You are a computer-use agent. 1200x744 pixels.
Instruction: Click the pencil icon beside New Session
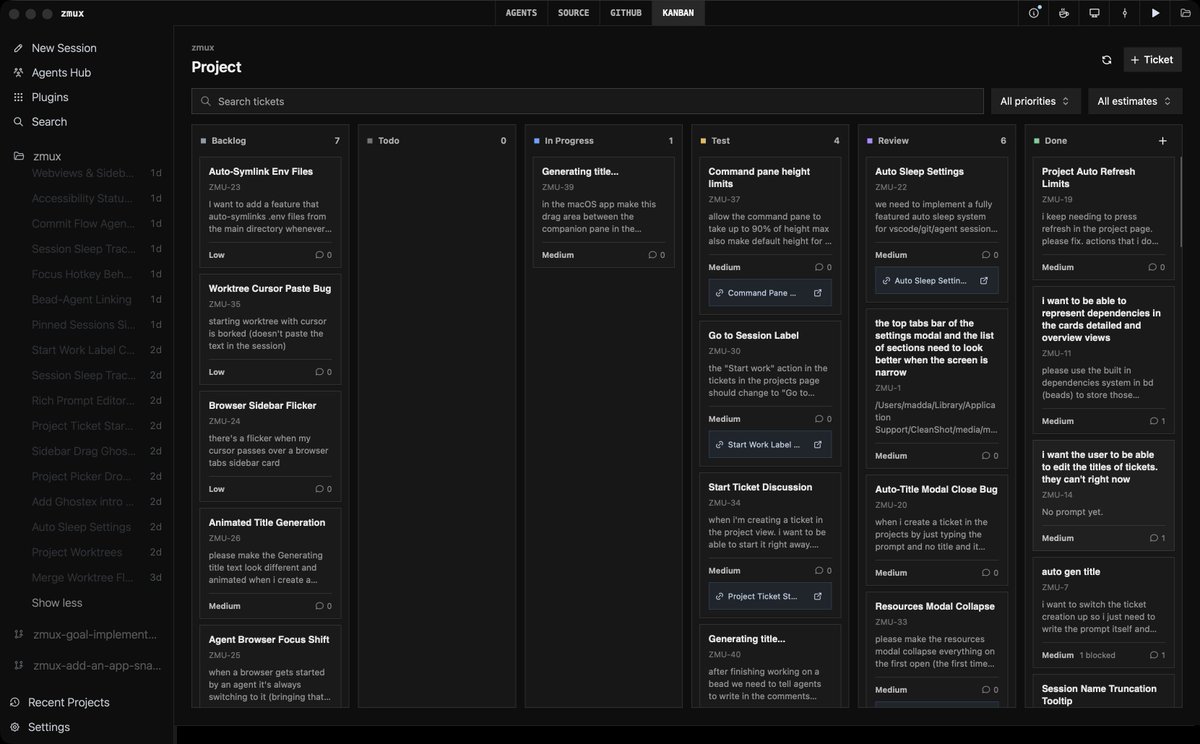coord(18,48)
